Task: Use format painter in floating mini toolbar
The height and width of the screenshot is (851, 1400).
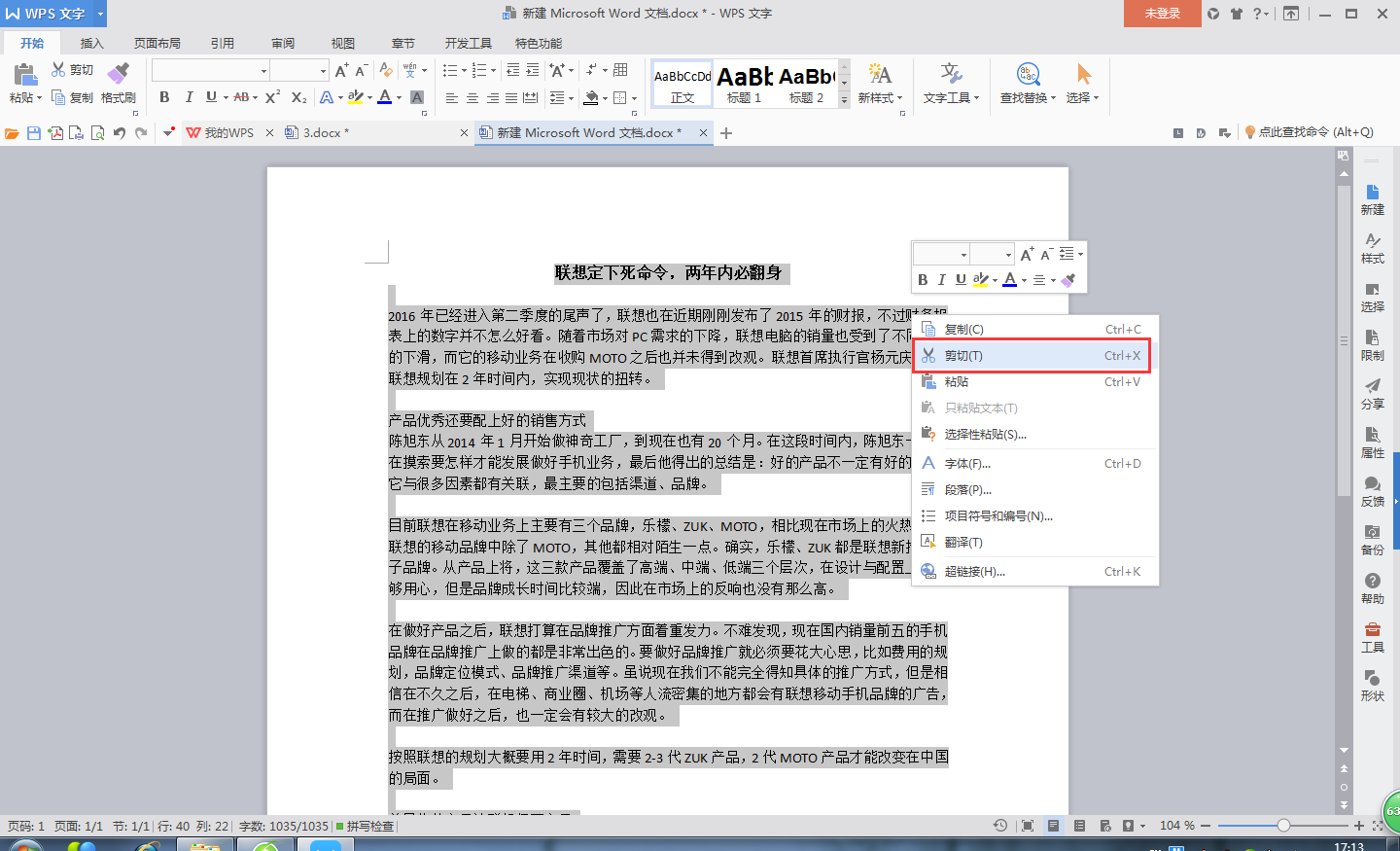Action: [x=1068, y=280]
